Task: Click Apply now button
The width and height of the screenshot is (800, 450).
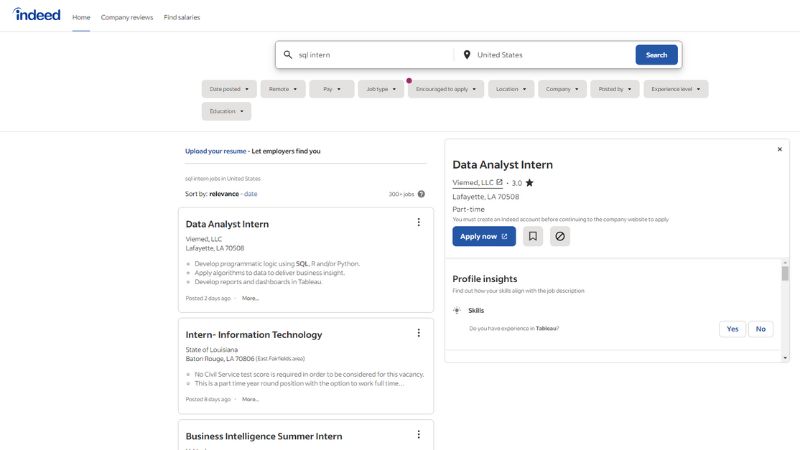Action: tap(484, 236)
